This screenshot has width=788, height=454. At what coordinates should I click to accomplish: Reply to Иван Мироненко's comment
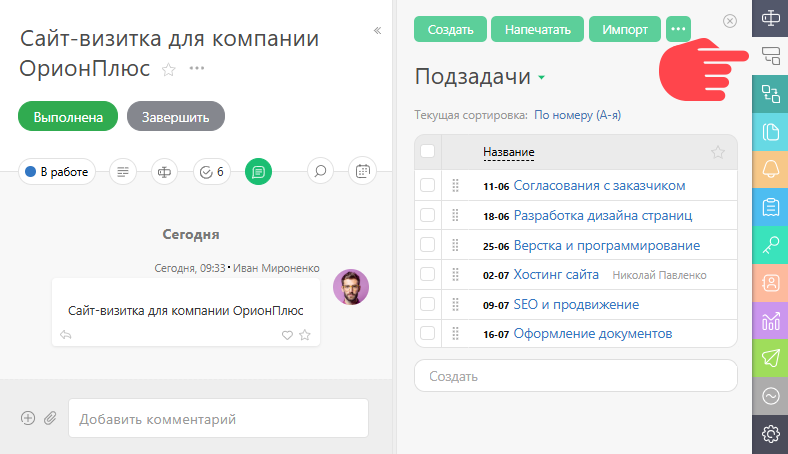point(65,335)
